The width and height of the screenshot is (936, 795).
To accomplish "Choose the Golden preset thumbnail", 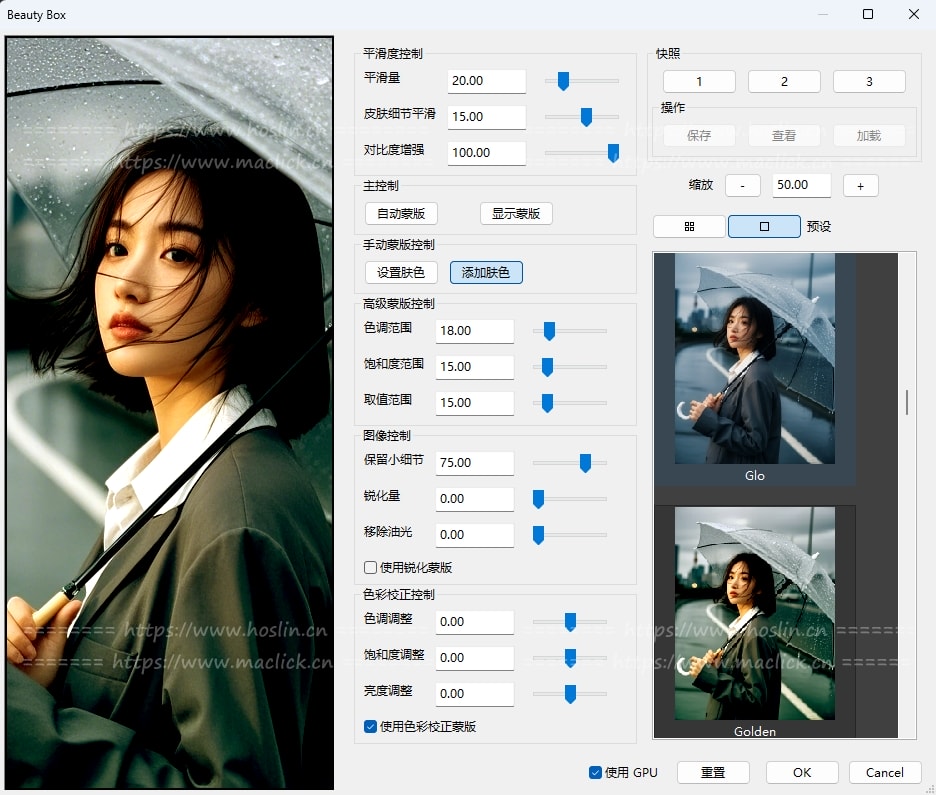I will [754, 614].
